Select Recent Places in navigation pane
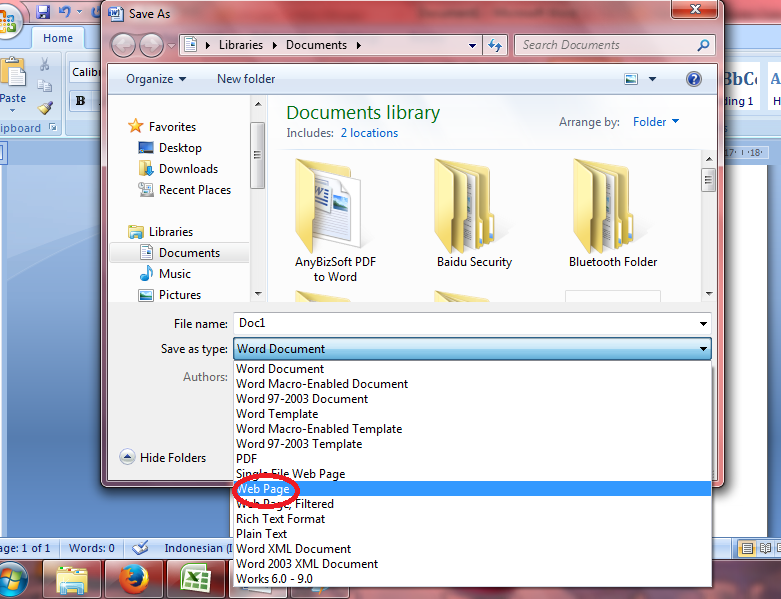This screenshot has height=599, width=781. pos(185,190)
